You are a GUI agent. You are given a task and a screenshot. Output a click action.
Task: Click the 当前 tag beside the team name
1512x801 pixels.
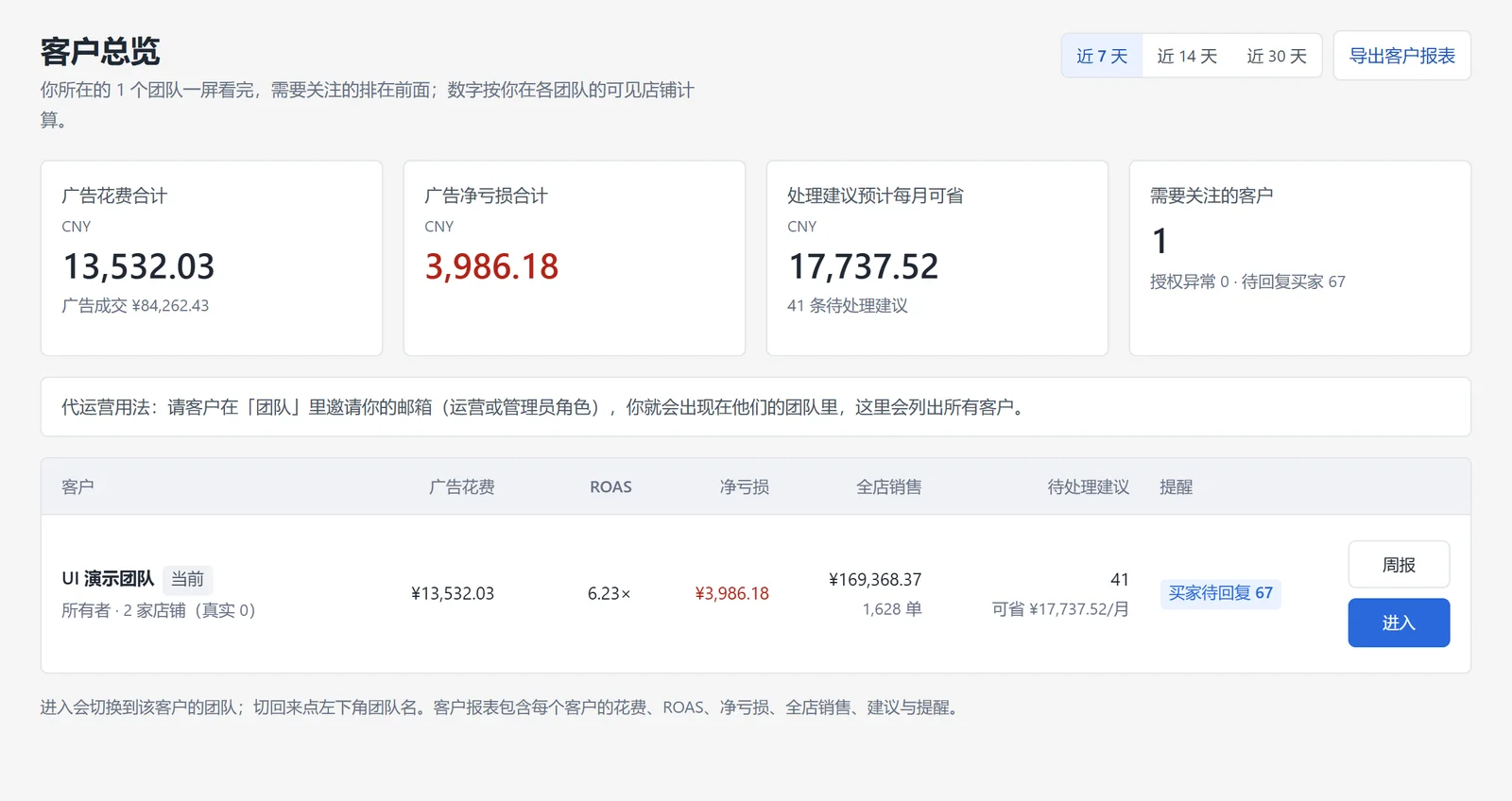pyautogui.click(x=187, y=579)
